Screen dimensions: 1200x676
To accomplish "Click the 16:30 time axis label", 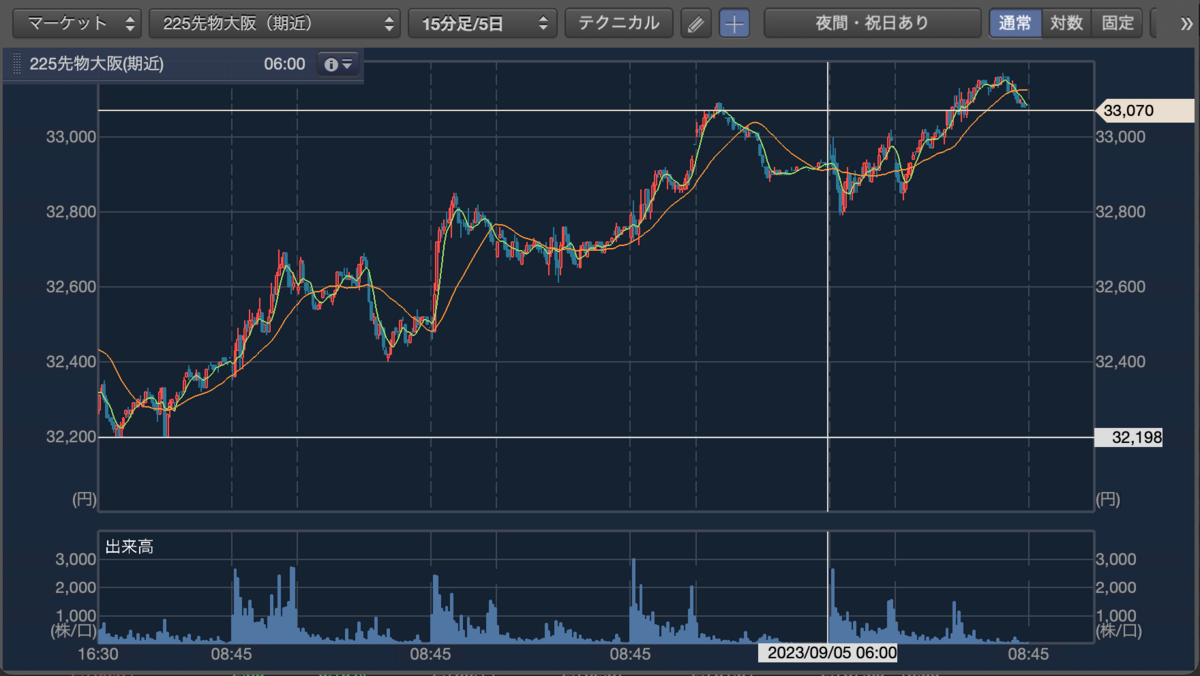I will [x=99, y=653].
